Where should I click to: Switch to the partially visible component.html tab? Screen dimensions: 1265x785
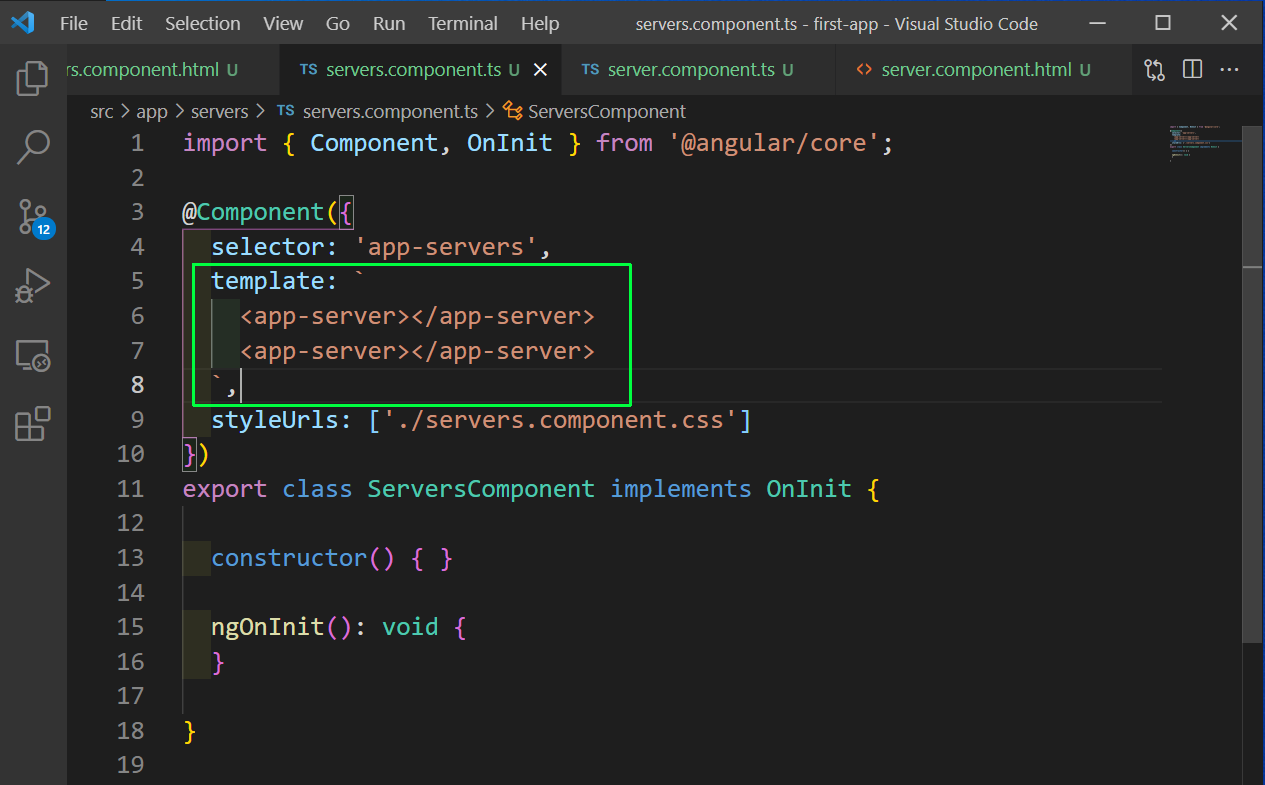pyautogui.click(x=174, y=70)
